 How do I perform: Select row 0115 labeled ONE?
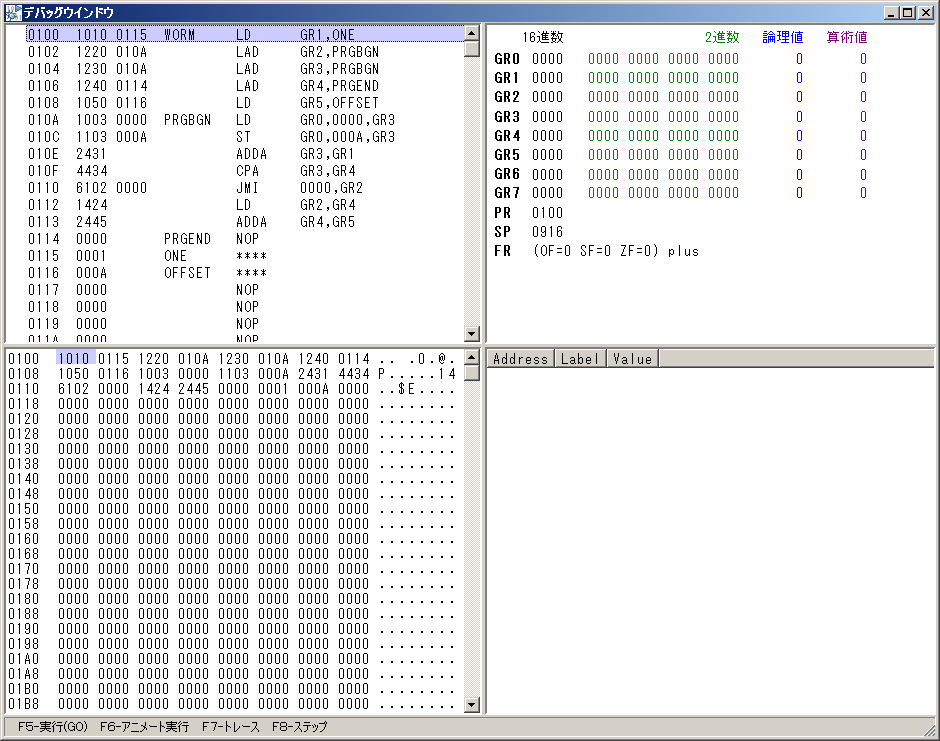[246, 256]
